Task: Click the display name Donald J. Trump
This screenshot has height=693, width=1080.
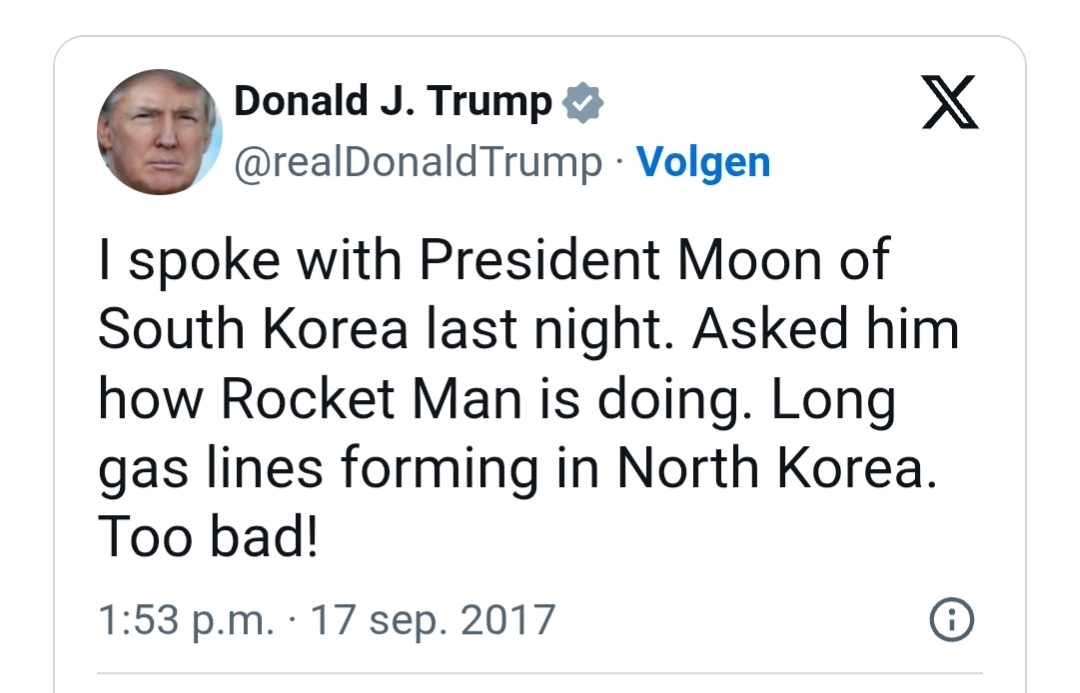Action: coord(392,101)
